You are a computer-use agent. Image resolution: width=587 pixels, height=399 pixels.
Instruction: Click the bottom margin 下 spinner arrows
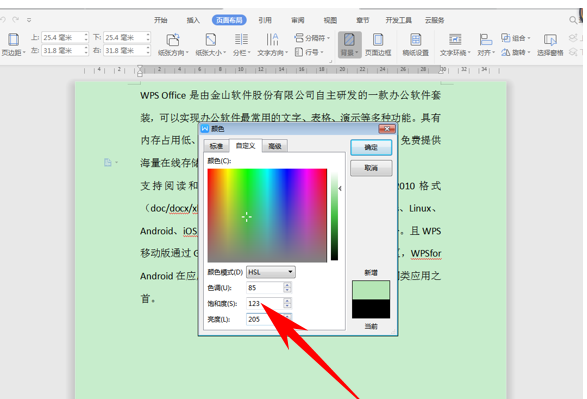click(x=148, y=37)
